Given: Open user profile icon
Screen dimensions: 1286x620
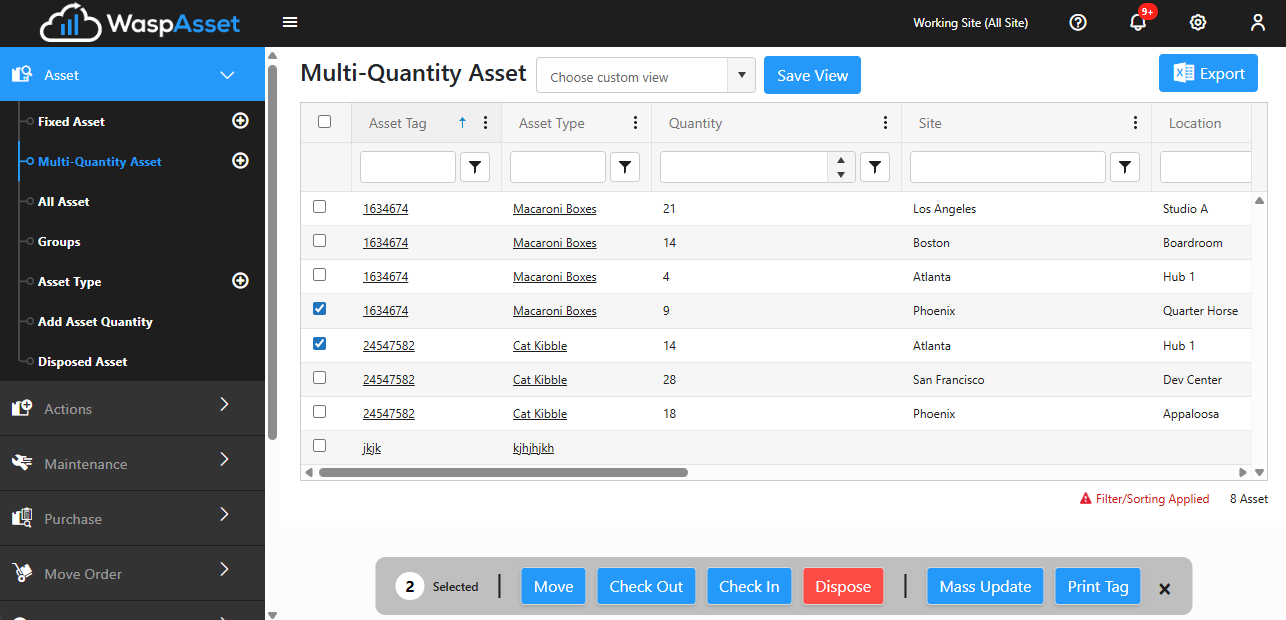Looking at the screenshot, I should pyautogui.click(x=1258, y=22).
